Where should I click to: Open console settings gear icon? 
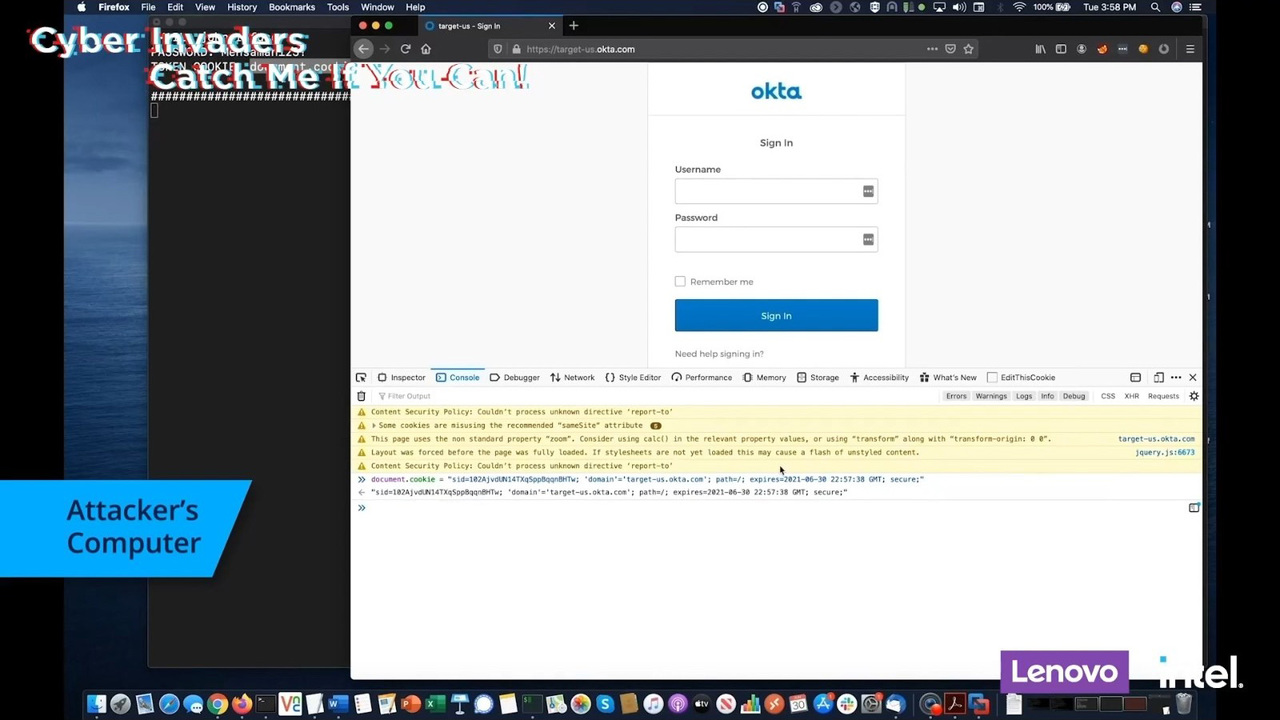1193,396
